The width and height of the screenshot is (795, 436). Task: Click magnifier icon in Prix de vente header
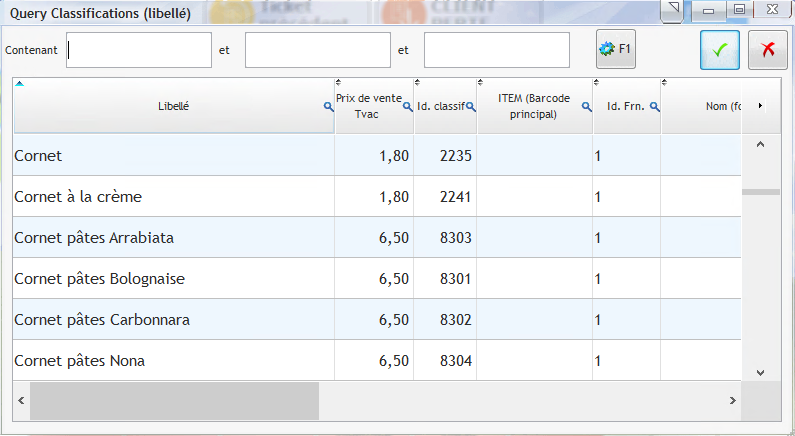coord(407,106)
